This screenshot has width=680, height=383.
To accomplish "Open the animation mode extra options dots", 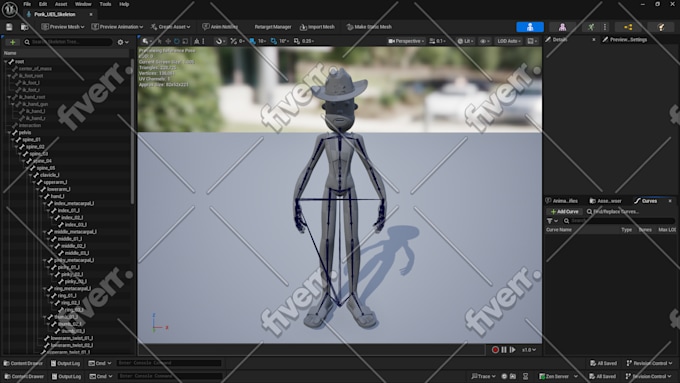I will click(605, 27).
